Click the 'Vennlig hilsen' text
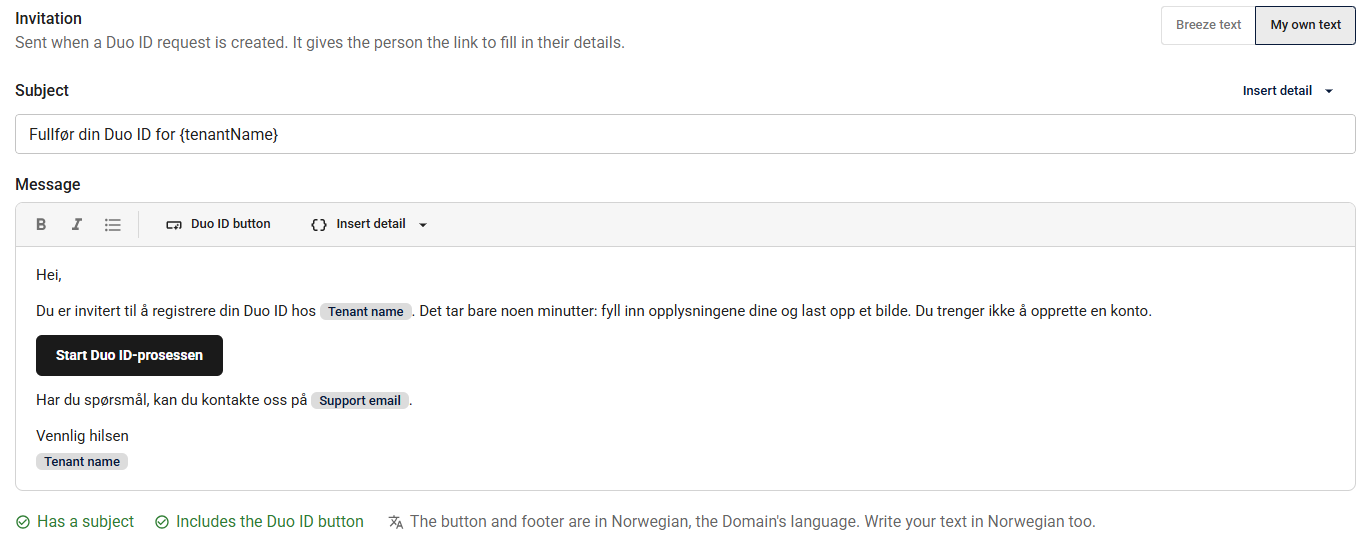Viewport: 1369px width, 542px height. pyautogui.click(x=82, y=436)
